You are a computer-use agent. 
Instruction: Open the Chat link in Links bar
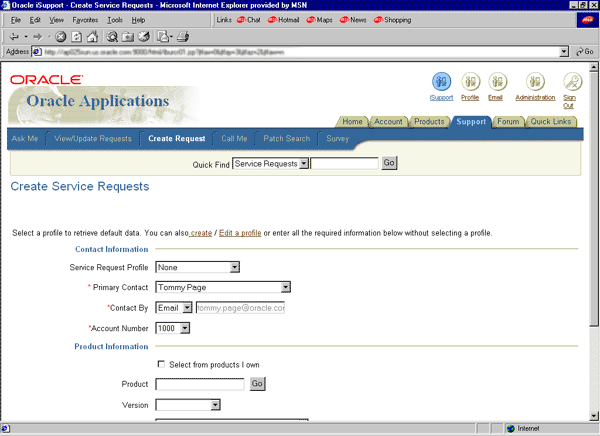pos(248,20)
